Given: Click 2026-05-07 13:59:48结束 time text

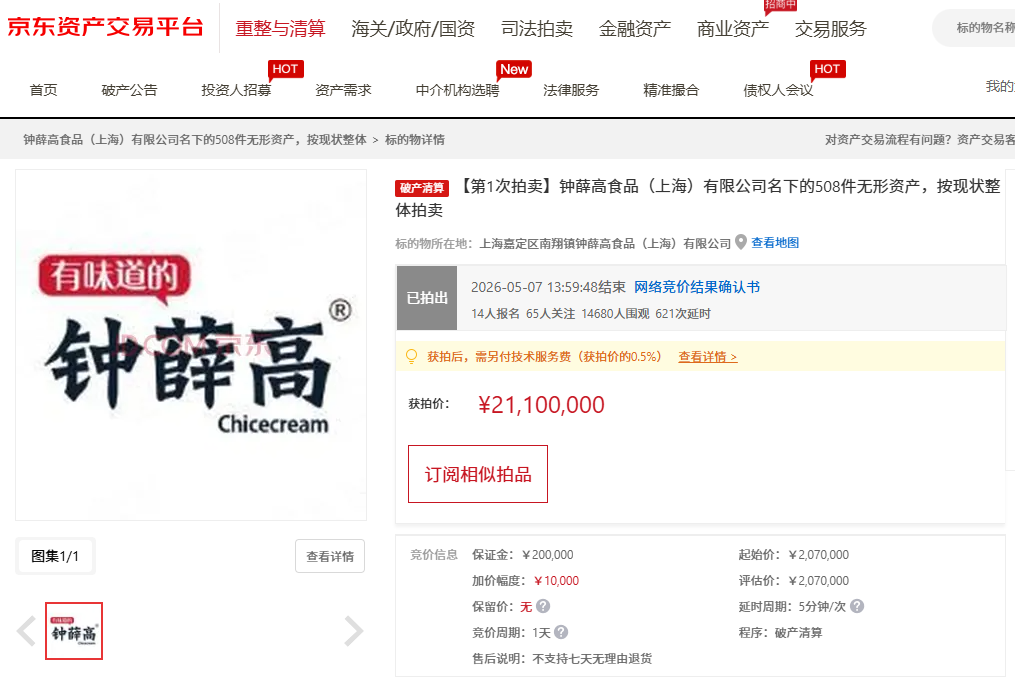Looking at the screenshot, I should (548, 287).
